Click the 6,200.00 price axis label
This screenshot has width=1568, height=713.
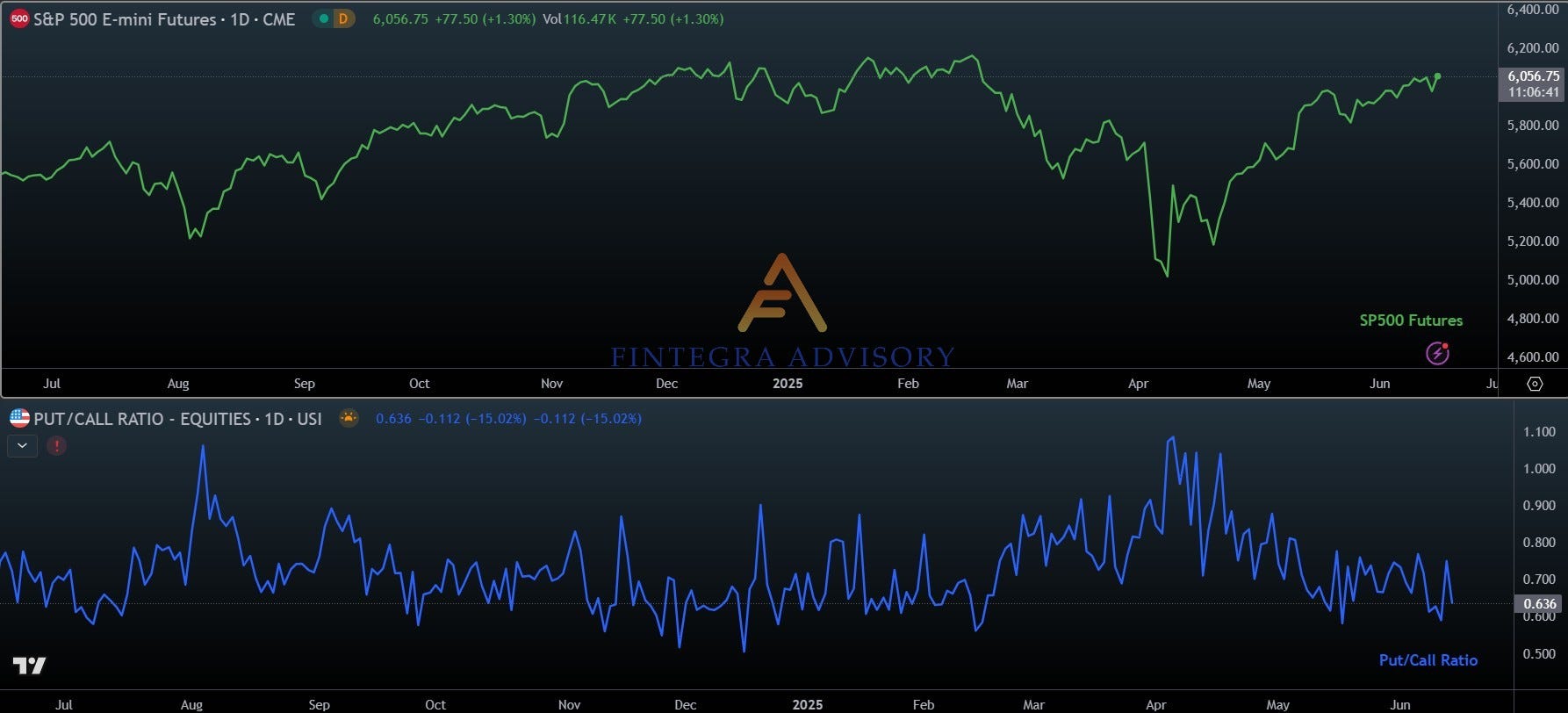pyautogui.click(x=1533, y=48)
